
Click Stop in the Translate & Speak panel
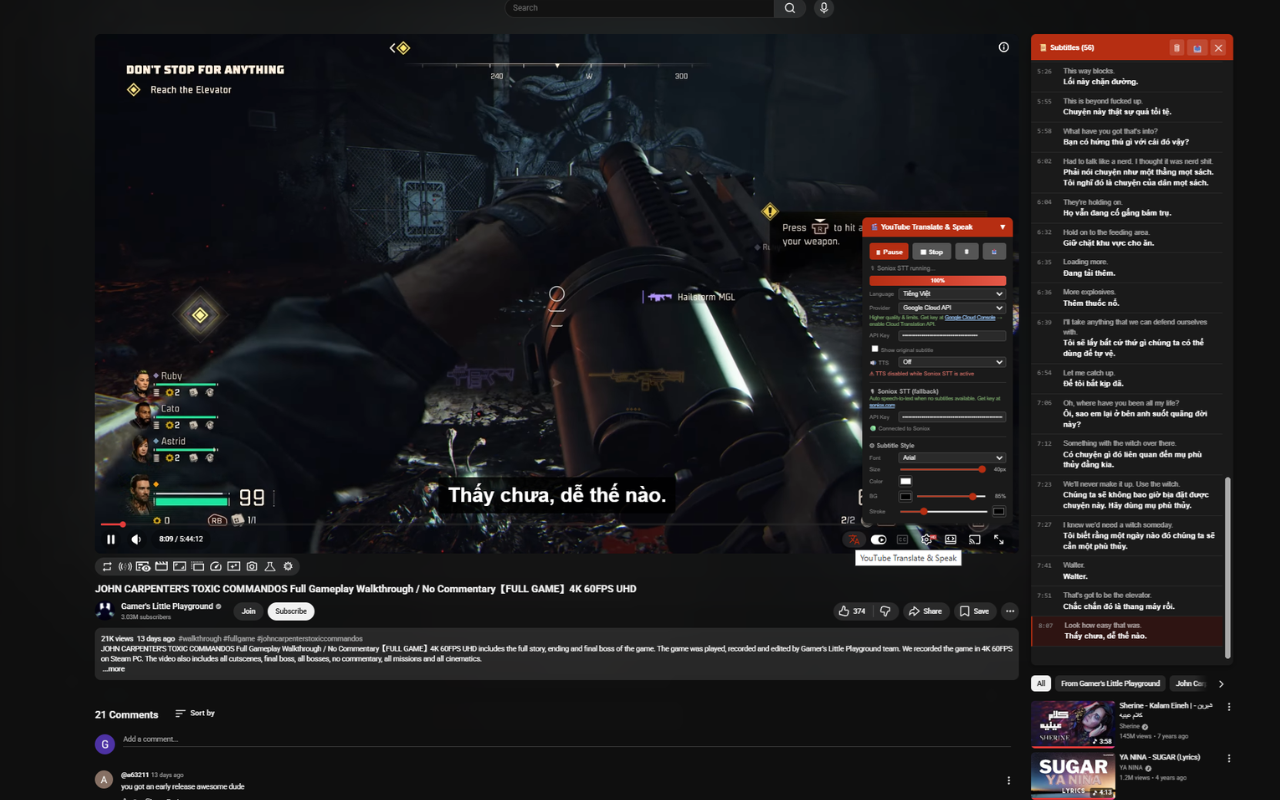coord(931,252)
